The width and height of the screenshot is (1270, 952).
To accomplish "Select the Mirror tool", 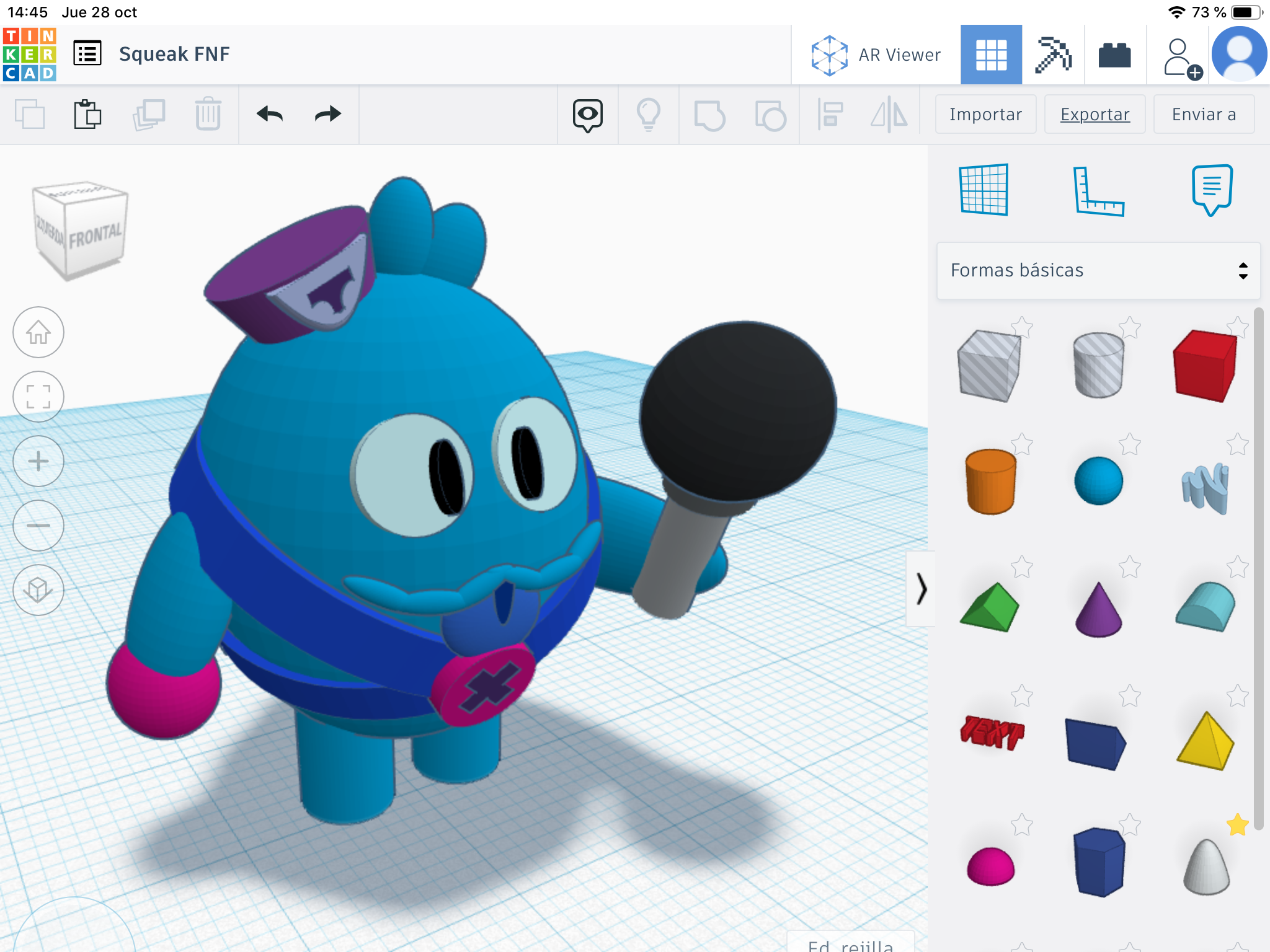I will pyautogui.click(x=891, y=115).
